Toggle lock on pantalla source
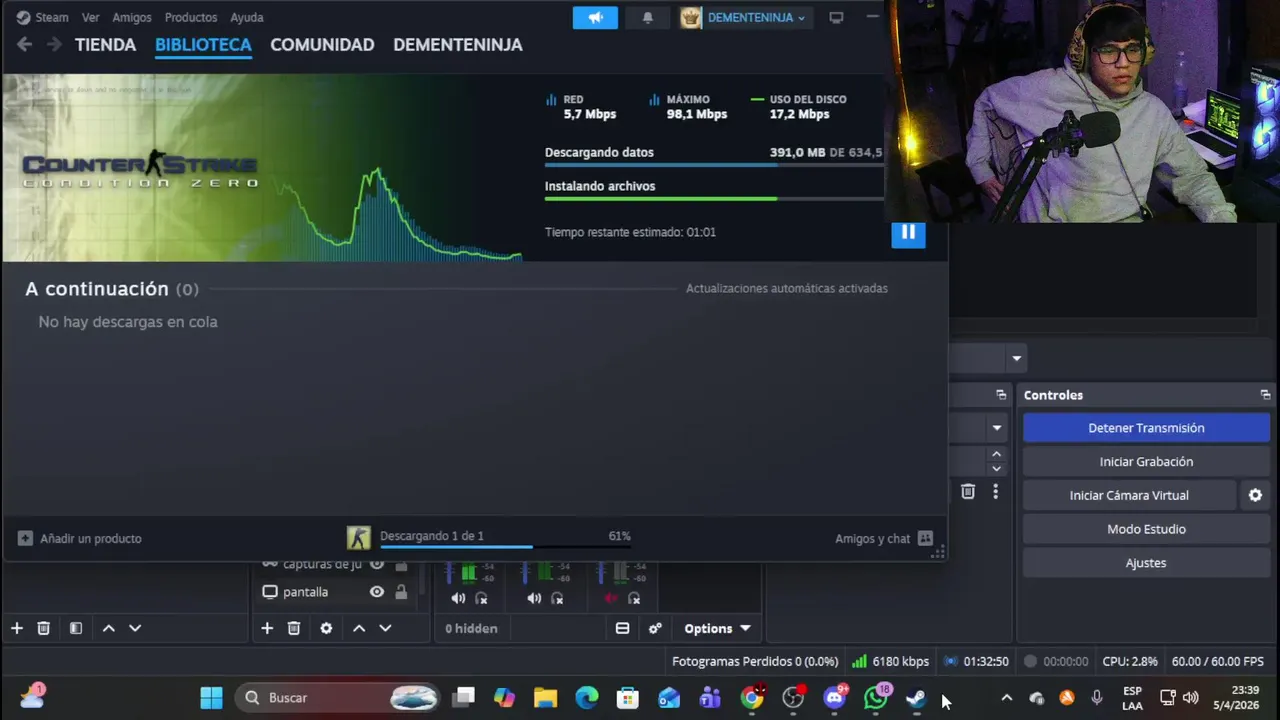 (x=401, y=592)
